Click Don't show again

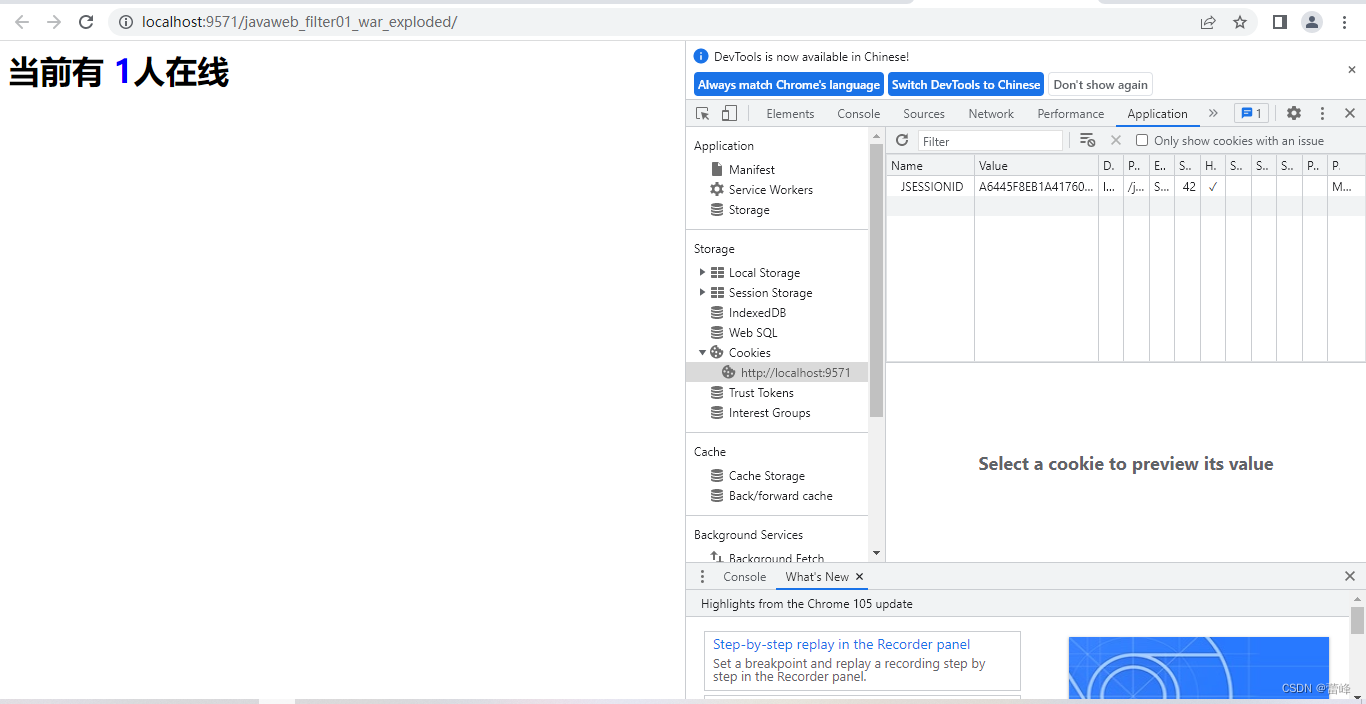(1101, 85)
